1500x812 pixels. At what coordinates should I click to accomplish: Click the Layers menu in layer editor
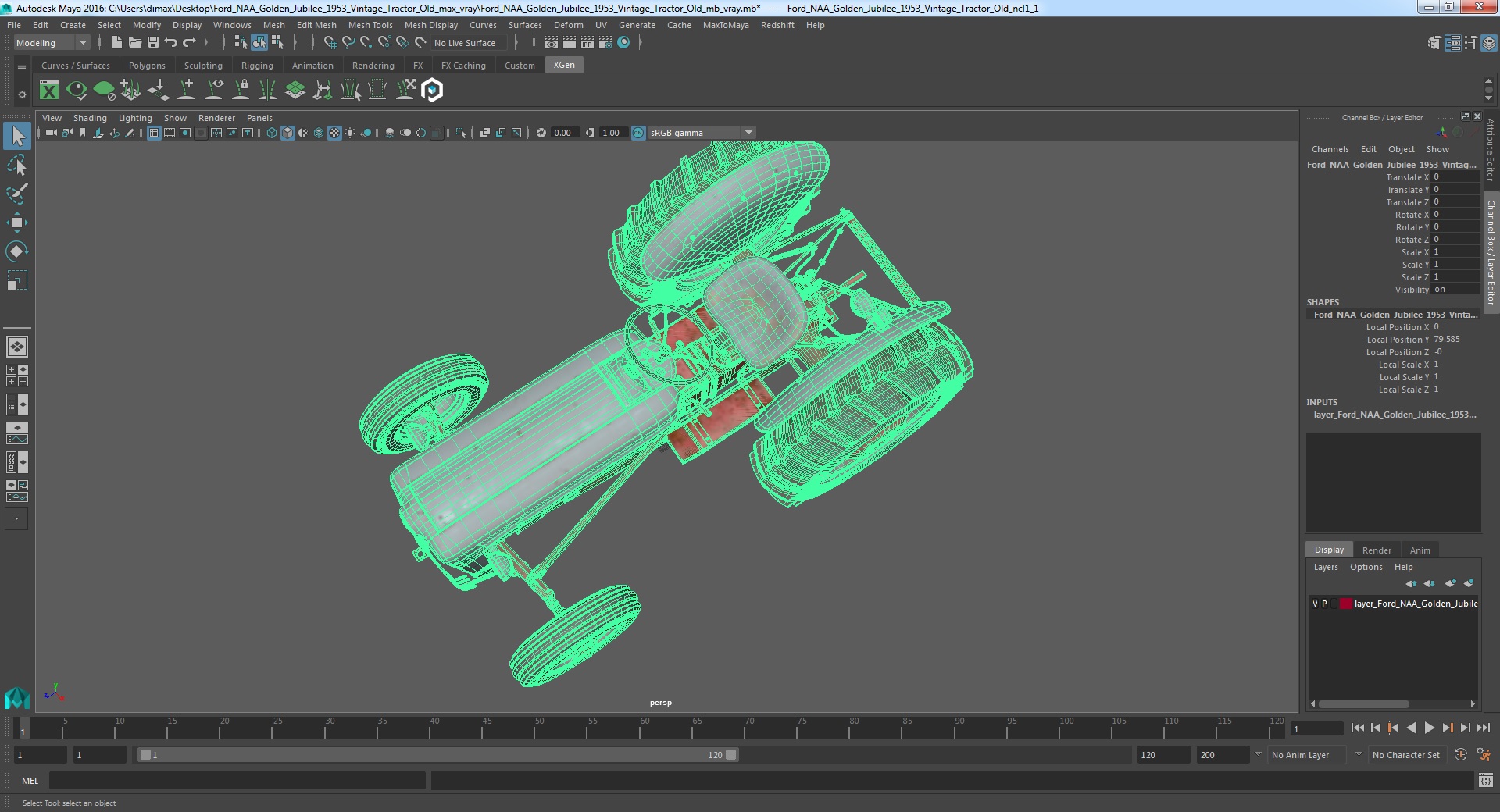coord(1326,567)
